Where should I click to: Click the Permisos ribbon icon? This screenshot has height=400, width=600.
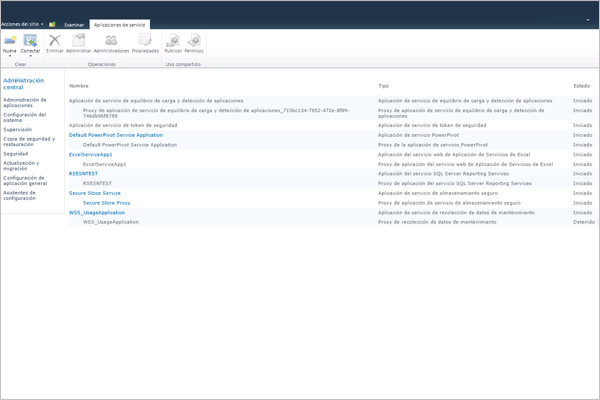tap(194, 40)
